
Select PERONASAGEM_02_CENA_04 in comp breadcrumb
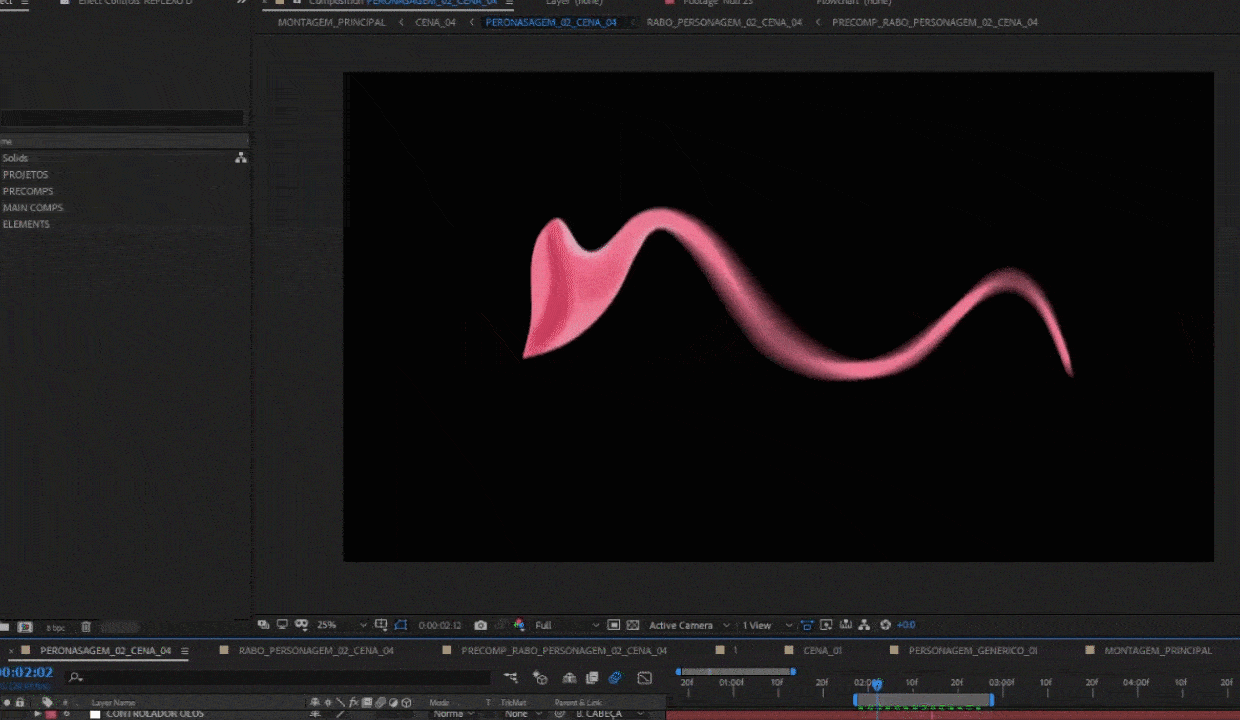tap(551, 22)
